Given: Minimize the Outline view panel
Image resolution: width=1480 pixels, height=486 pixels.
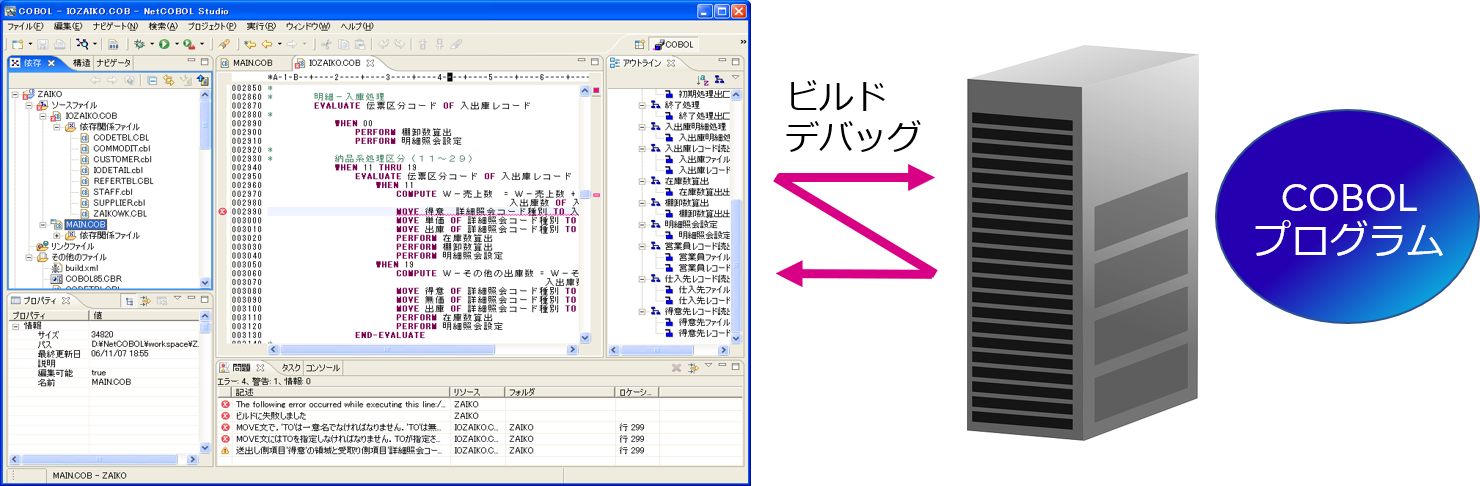Looking at the screenshot, I should coord(722,62).
